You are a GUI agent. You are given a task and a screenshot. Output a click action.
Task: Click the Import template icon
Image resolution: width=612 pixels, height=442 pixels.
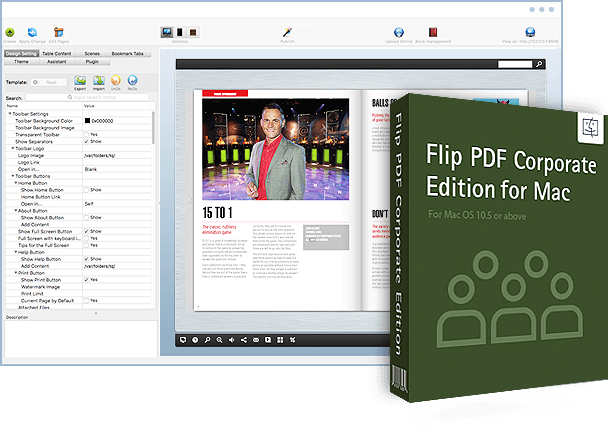click(x=99, y=80)
